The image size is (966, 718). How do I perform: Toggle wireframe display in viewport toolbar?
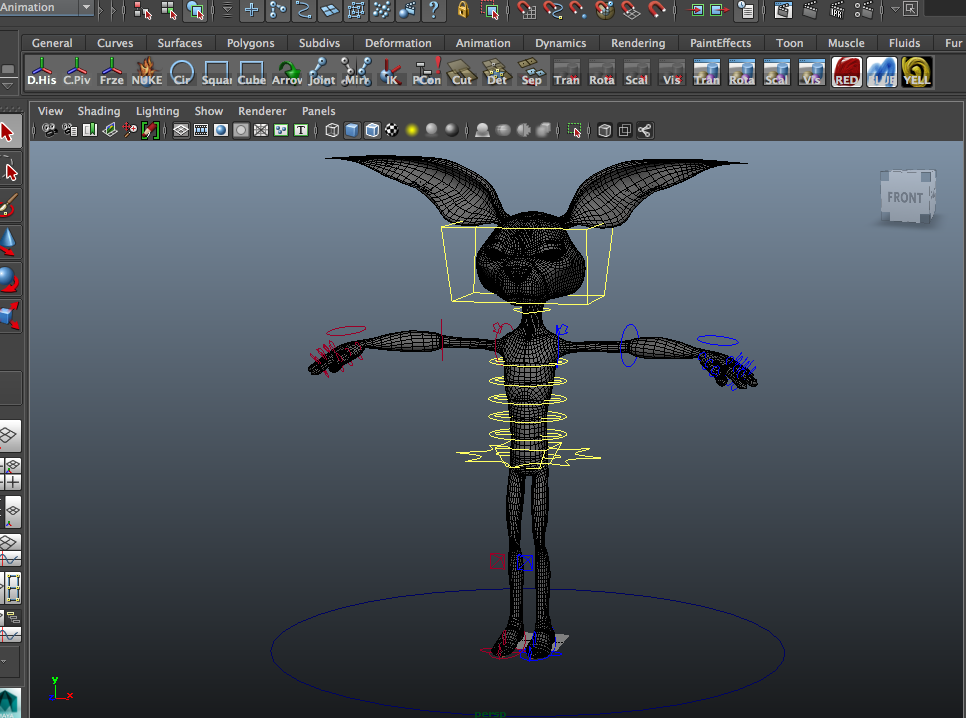[x=332, y=130]
